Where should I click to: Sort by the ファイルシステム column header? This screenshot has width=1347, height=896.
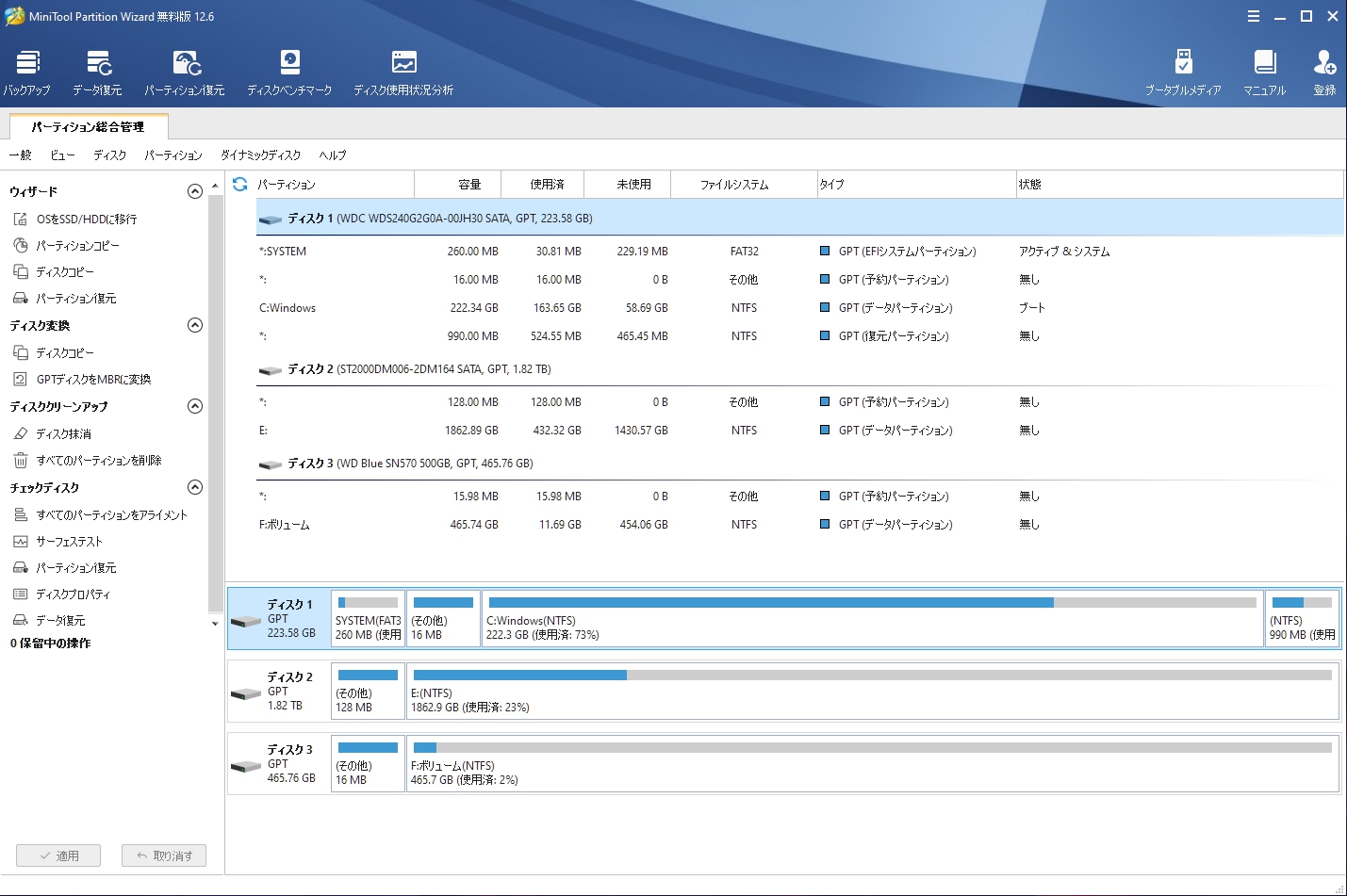pyautogui.click(x=744, y=185)
